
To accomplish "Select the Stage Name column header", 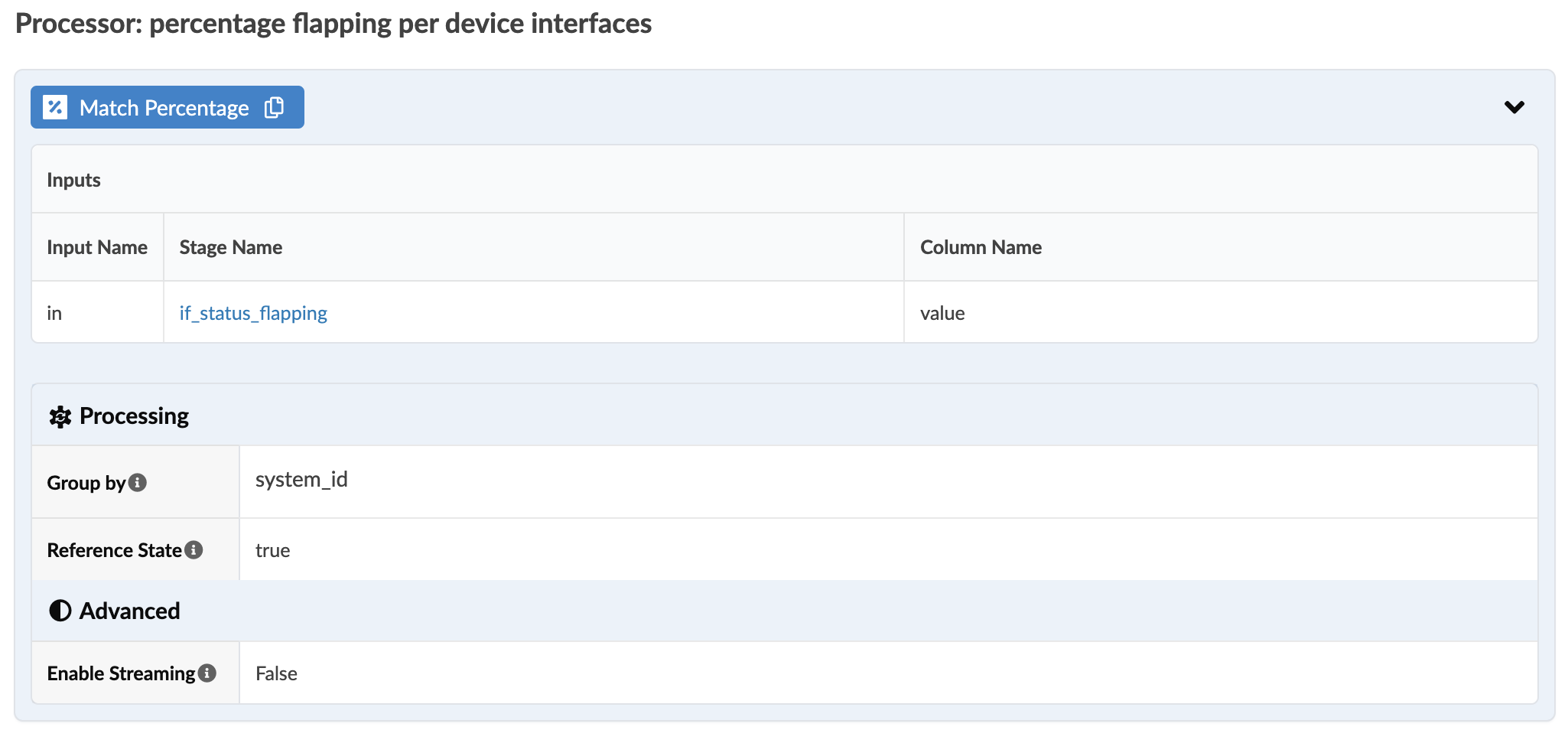I will click(x=230, y=247).
